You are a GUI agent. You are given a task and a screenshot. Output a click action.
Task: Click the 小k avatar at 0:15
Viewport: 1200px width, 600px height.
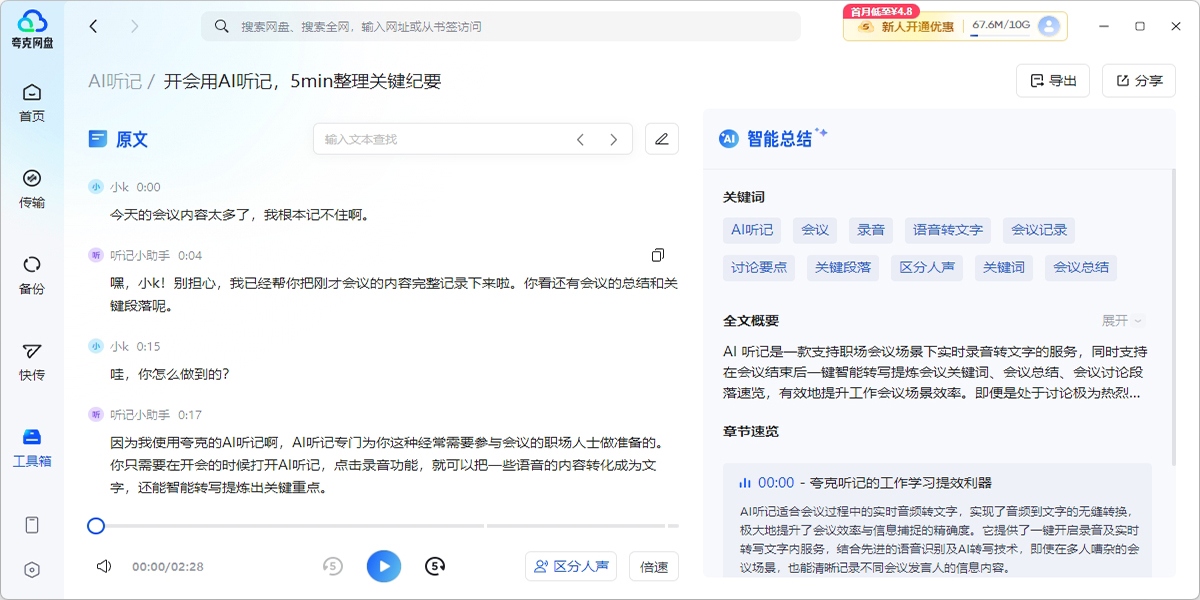click(x=96, y=346)
